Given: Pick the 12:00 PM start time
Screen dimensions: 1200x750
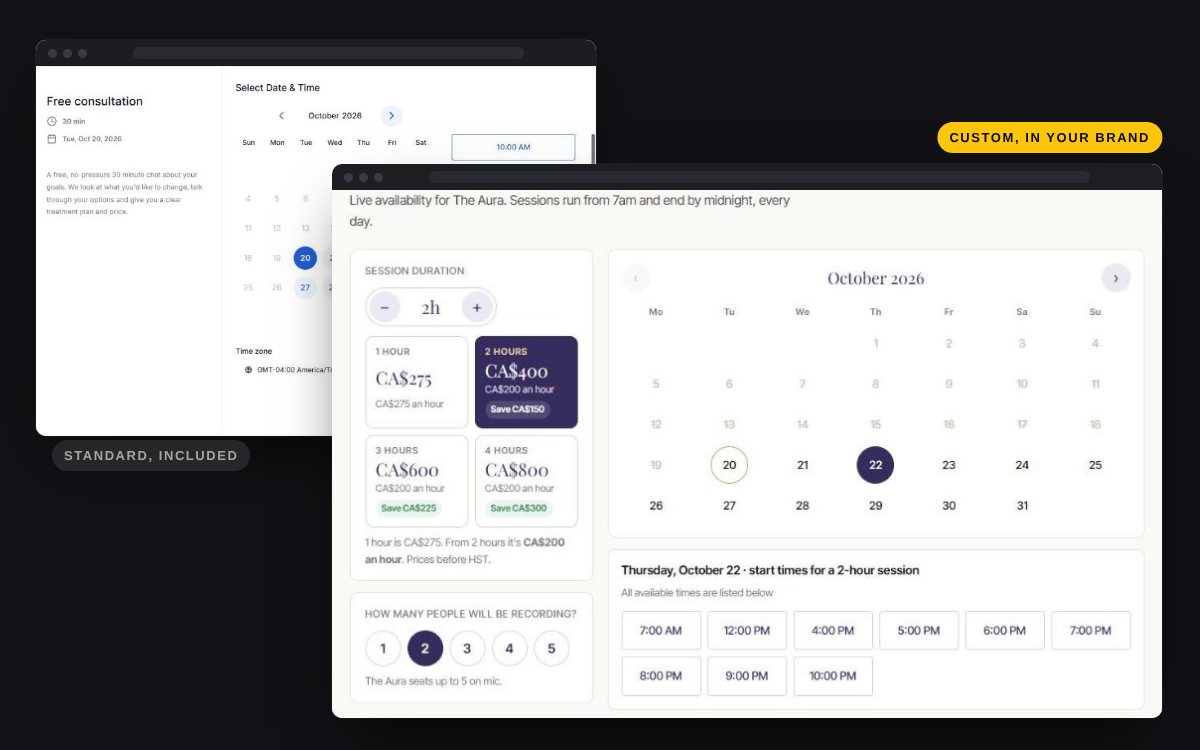Looking at the screenshot, I should (747, 631).
